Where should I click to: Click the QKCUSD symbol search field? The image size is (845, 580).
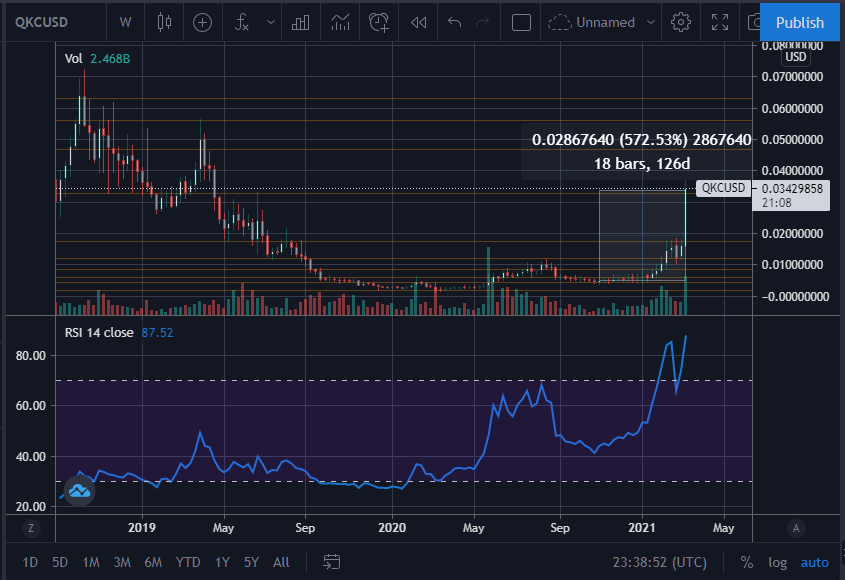(x=42, y=22)
